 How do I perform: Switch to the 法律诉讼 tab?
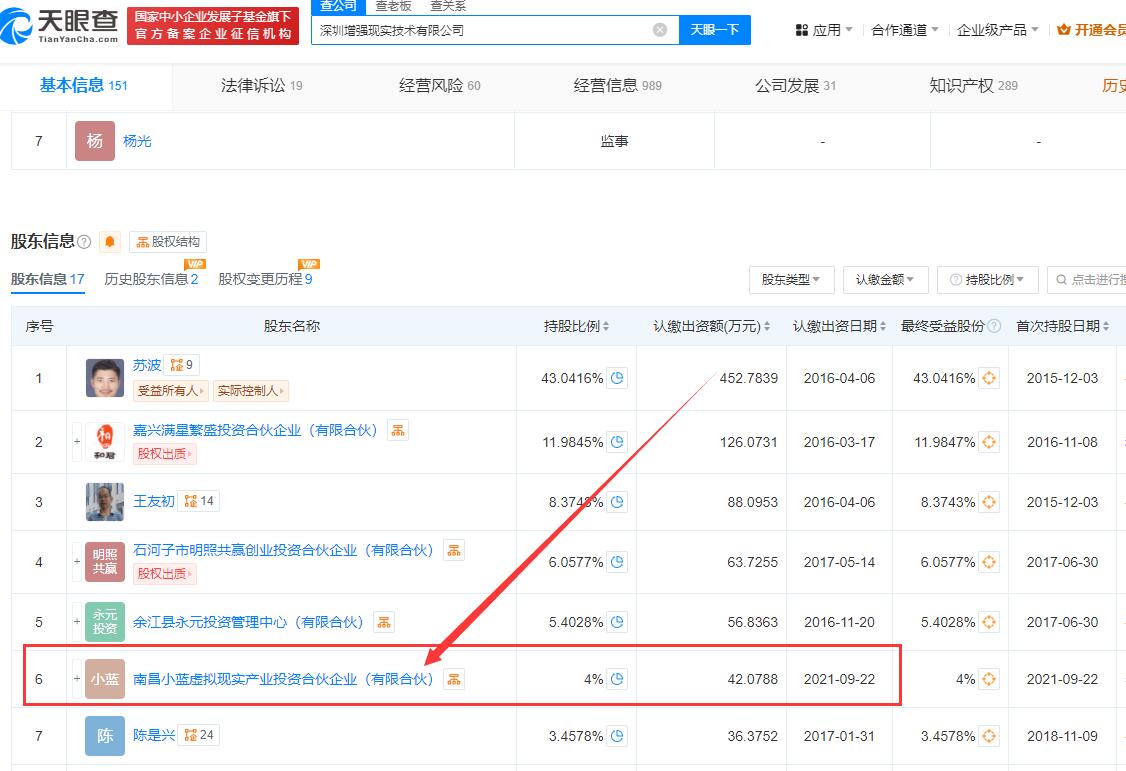point(261,86)
